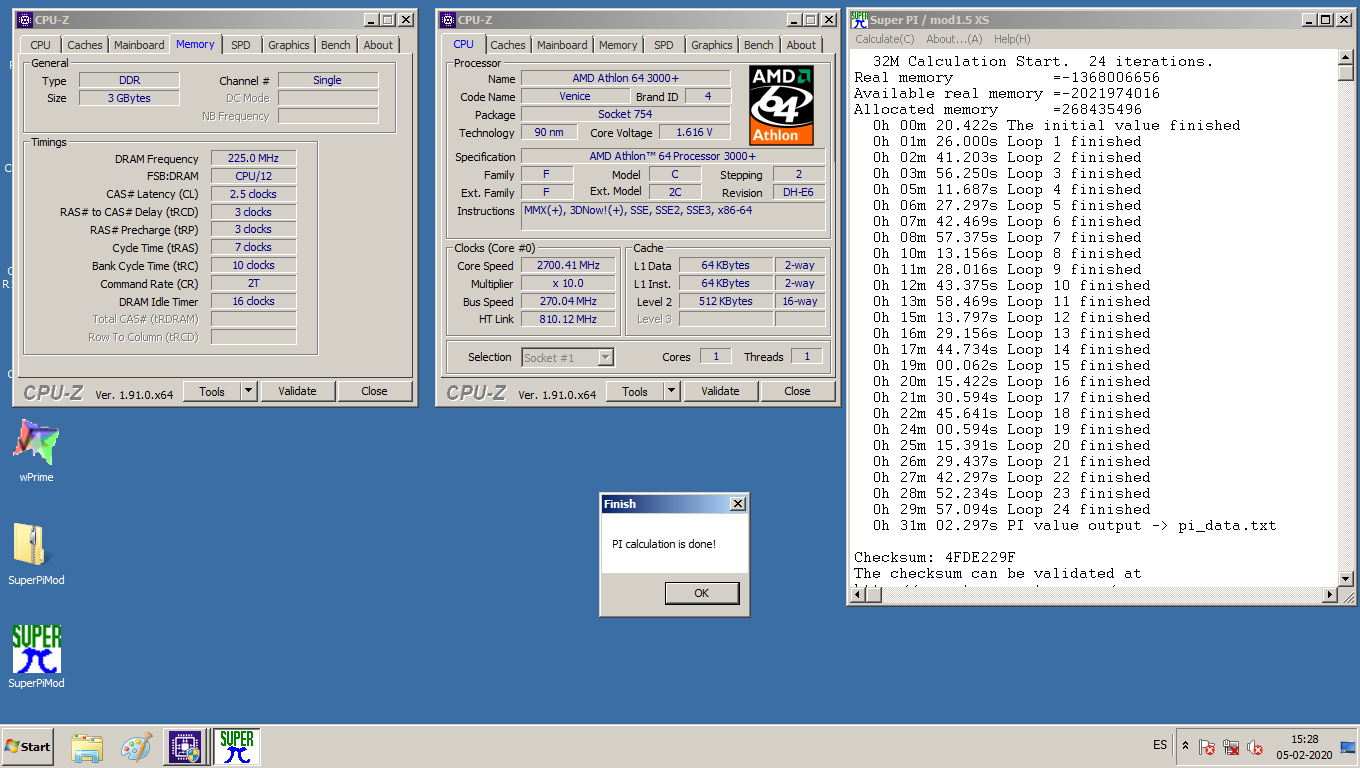Switch to the CPU-Z taskbar icon
Image resolution: width=1360 pixels, height=768 pixels.
point(185,747)
